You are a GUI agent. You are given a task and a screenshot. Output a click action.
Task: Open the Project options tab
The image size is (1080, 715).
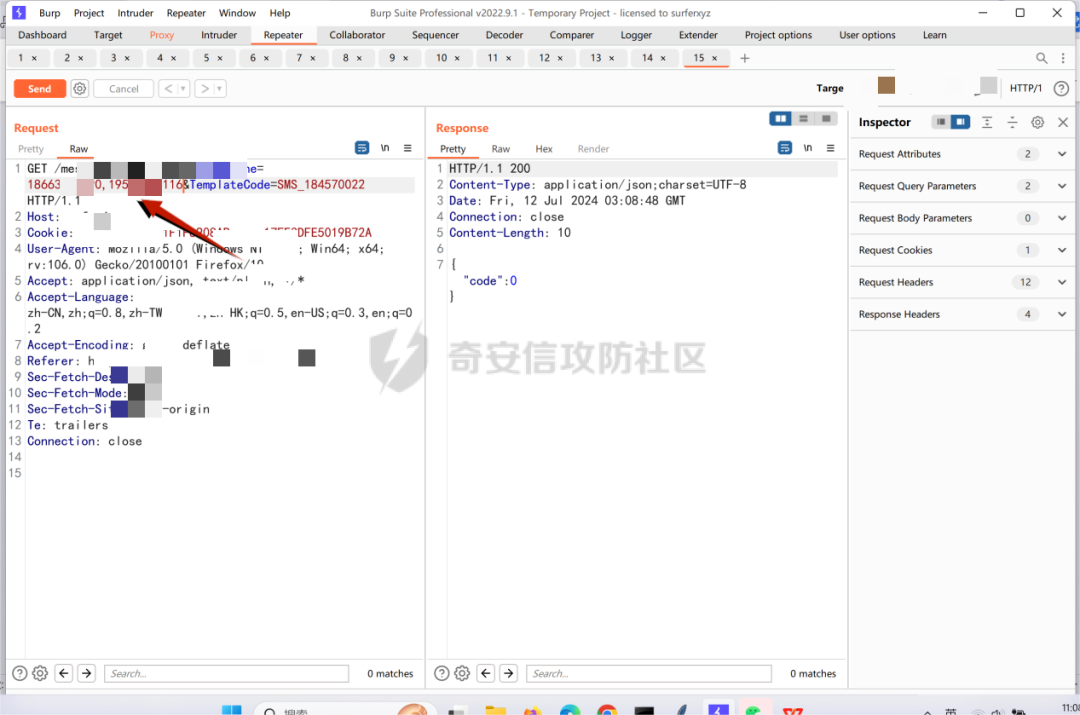[778, 35]
